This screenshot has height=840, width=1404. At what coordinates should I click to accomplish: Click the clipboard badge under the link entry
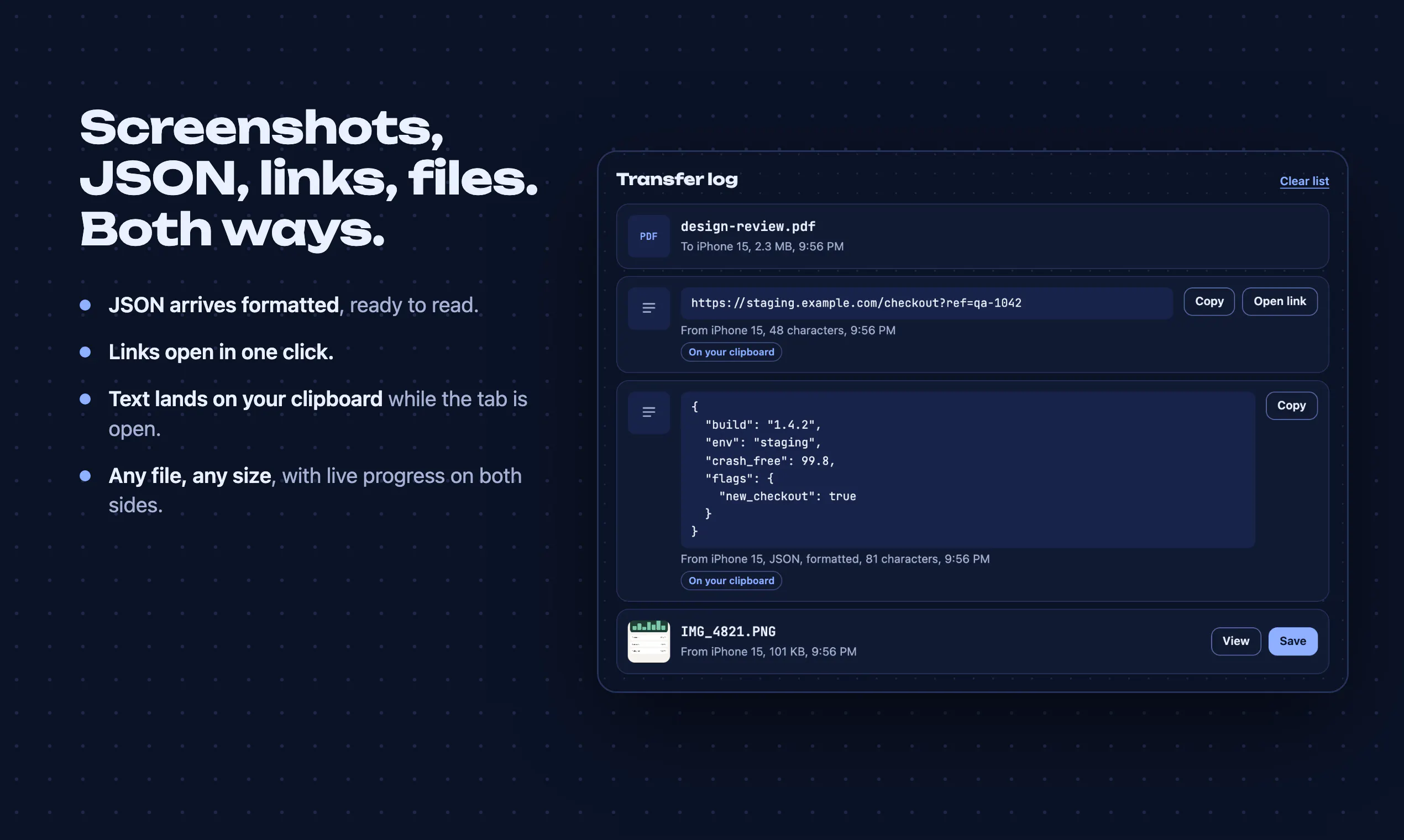tap(731, 352)
